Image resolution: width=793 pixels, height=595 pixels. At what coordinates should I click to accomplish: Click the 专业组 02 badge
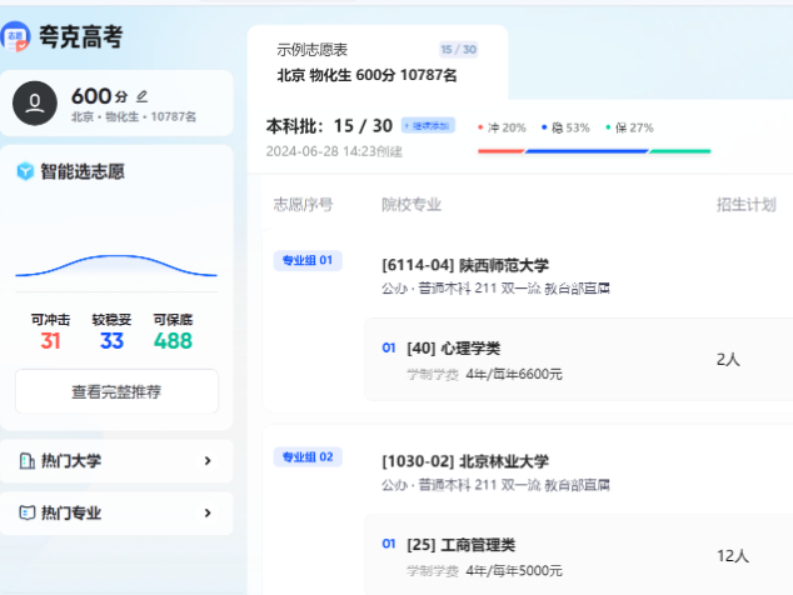pos(307,457)
